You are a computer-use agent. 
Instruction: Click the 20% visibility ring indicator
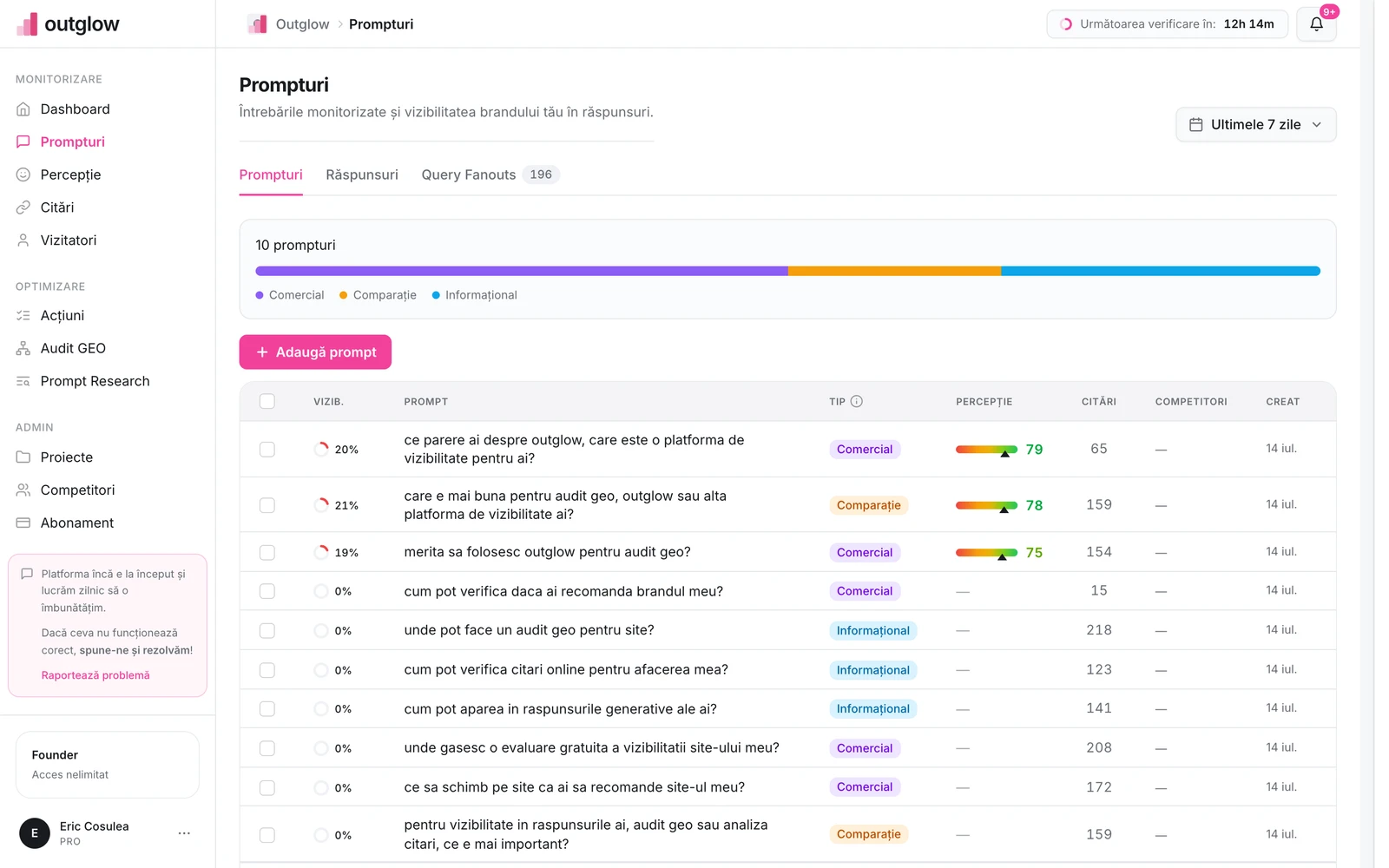322,450
